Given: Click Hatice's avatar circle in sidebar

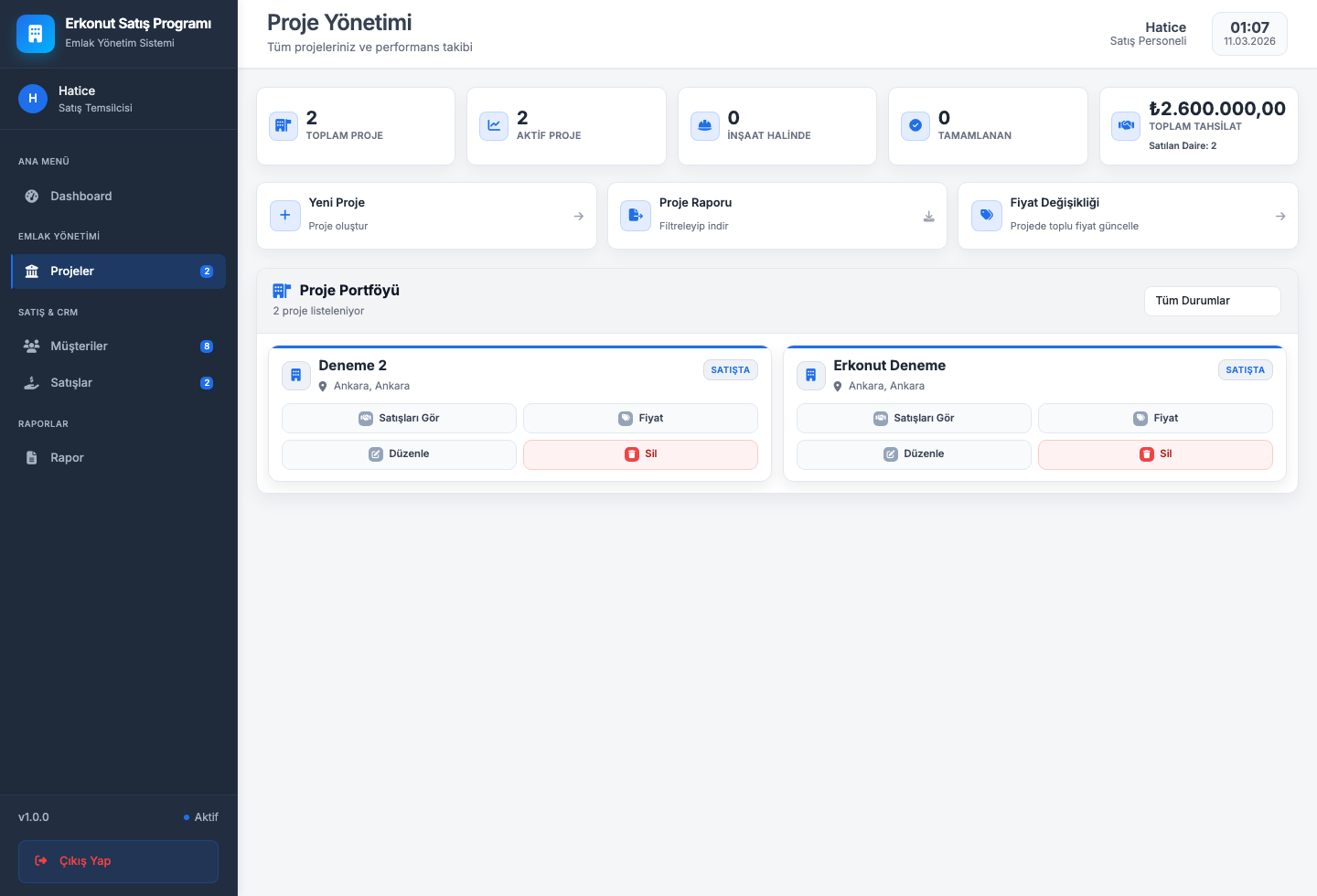Looking at the screenshot, I should coord(33,99).
